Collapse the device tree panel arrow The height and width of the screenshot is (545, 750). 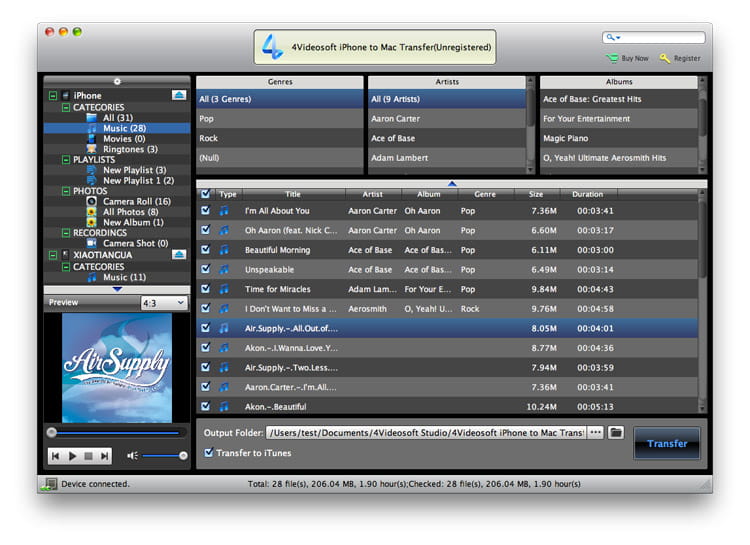(117, 289)
